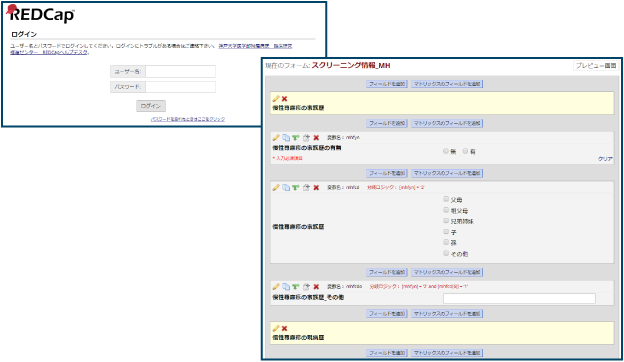The width and height of the screenshot is (624, 362).
Task: Click the copy icon for mhfyn field
Action: [286, 138]
